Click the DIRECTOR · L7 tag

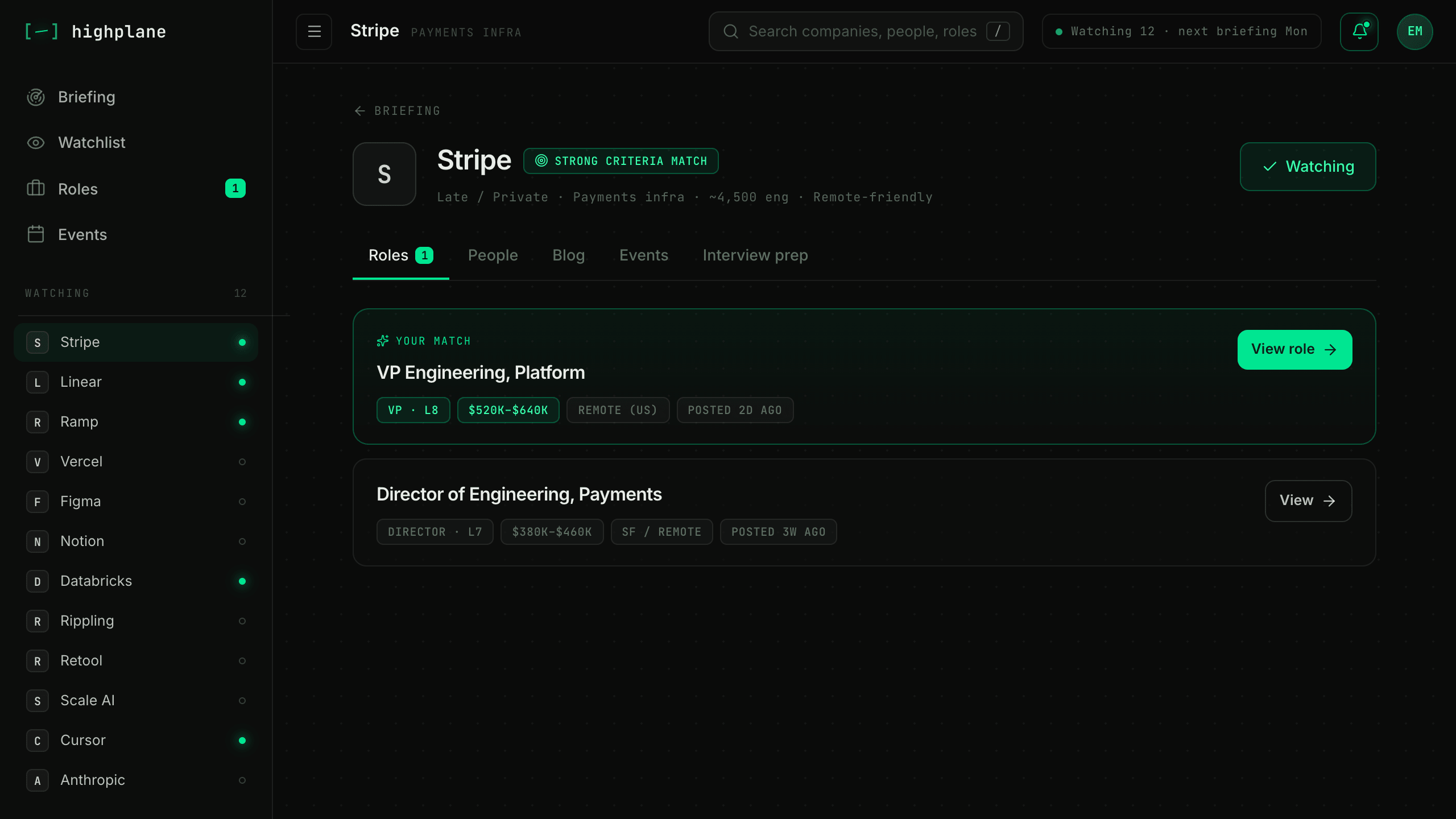click(x=435, y=532)
